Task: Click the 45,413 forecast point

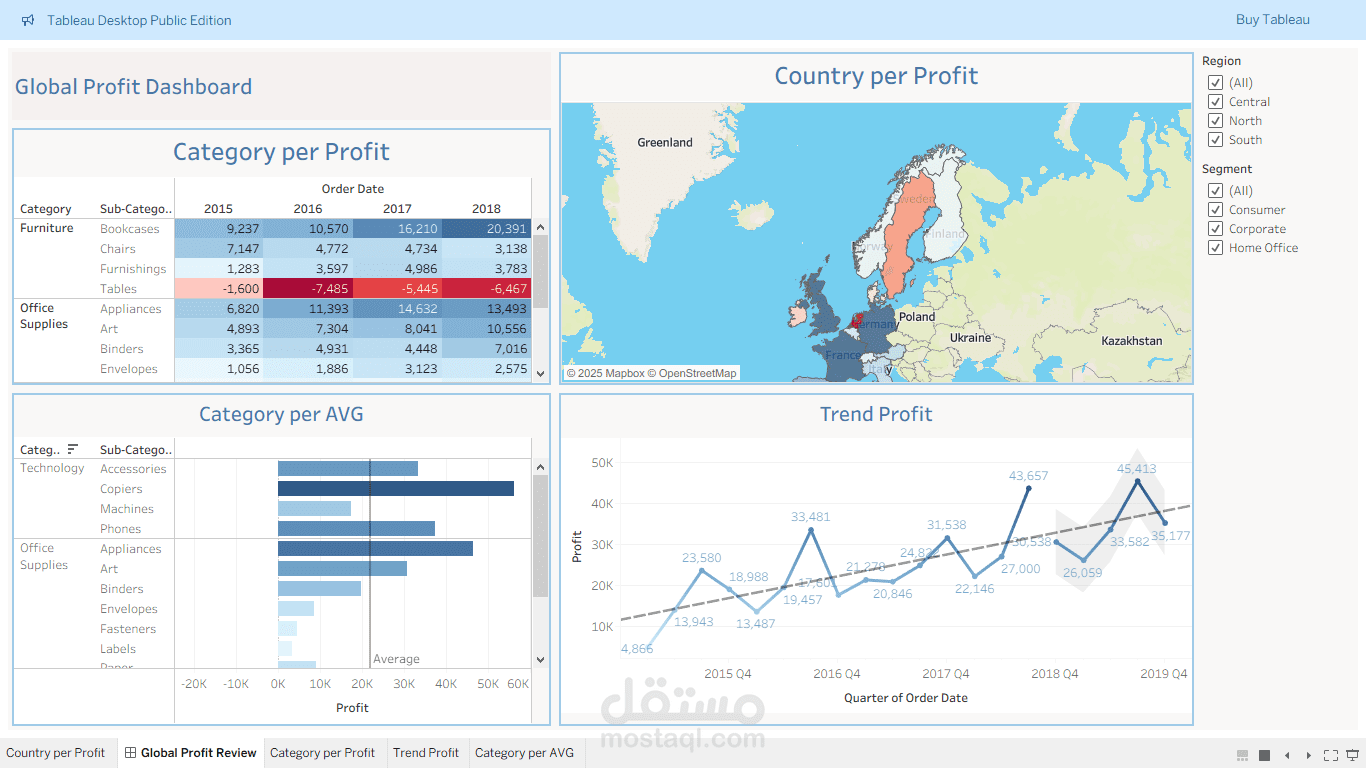Action: click(1138, 481)
